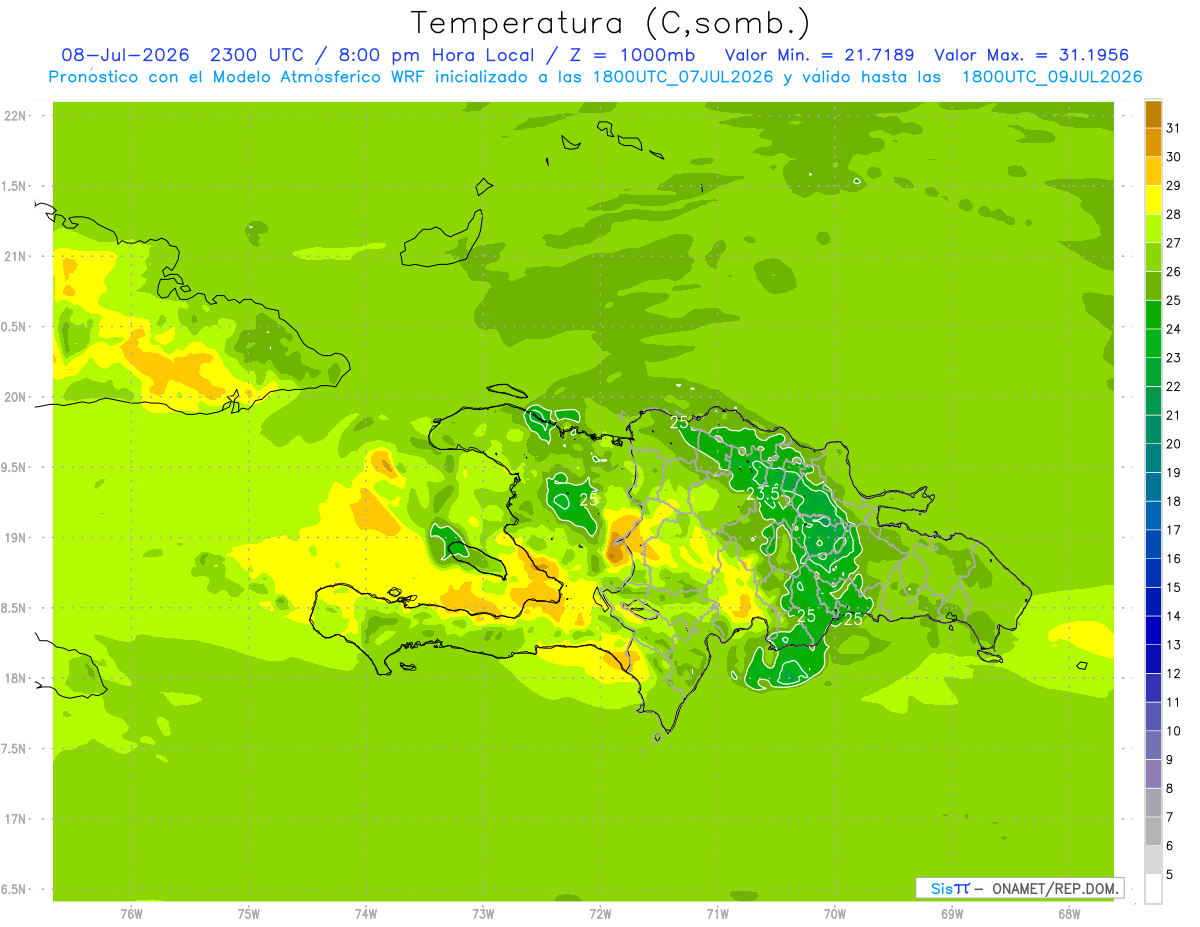This screenshot has width=1200, height=927.
Task: Click the title "Temperatura (C,somb.)"
Action: 611,23
